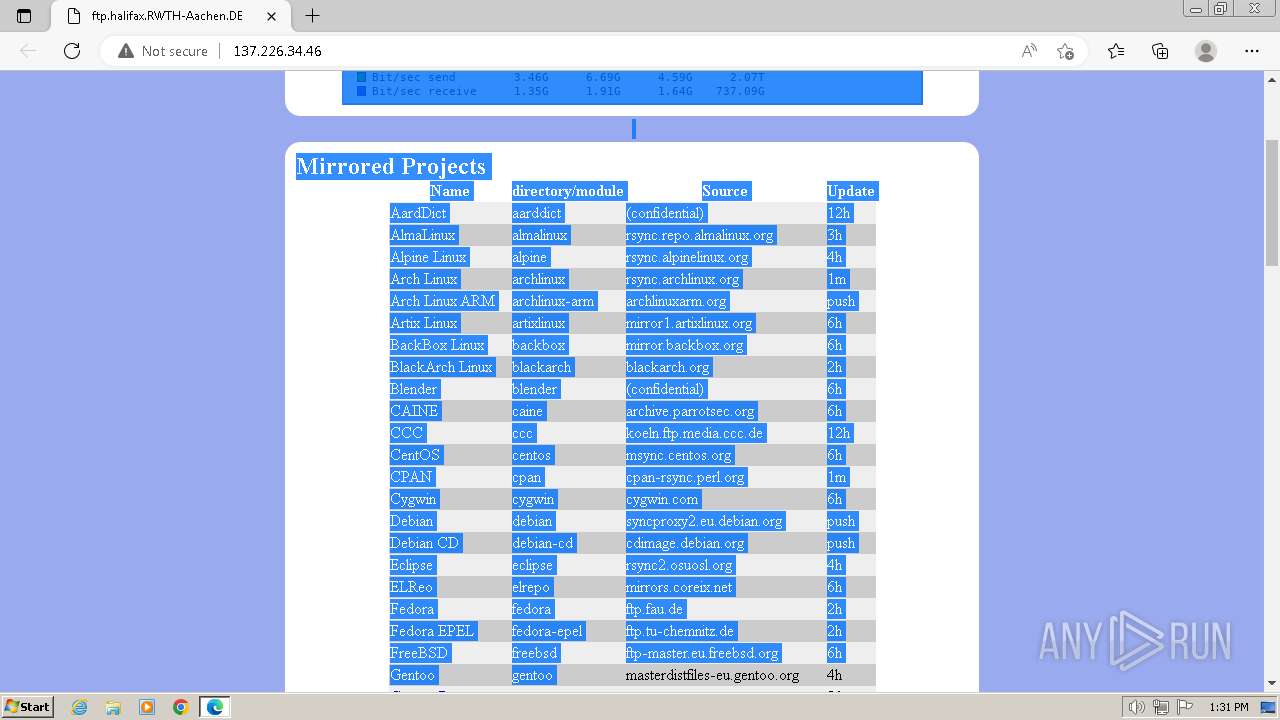Image resolution: width=1280 pixels, height=720 pixels.
Task: Click the BlackArch Linux name cell
Action: tap(442, 367)
